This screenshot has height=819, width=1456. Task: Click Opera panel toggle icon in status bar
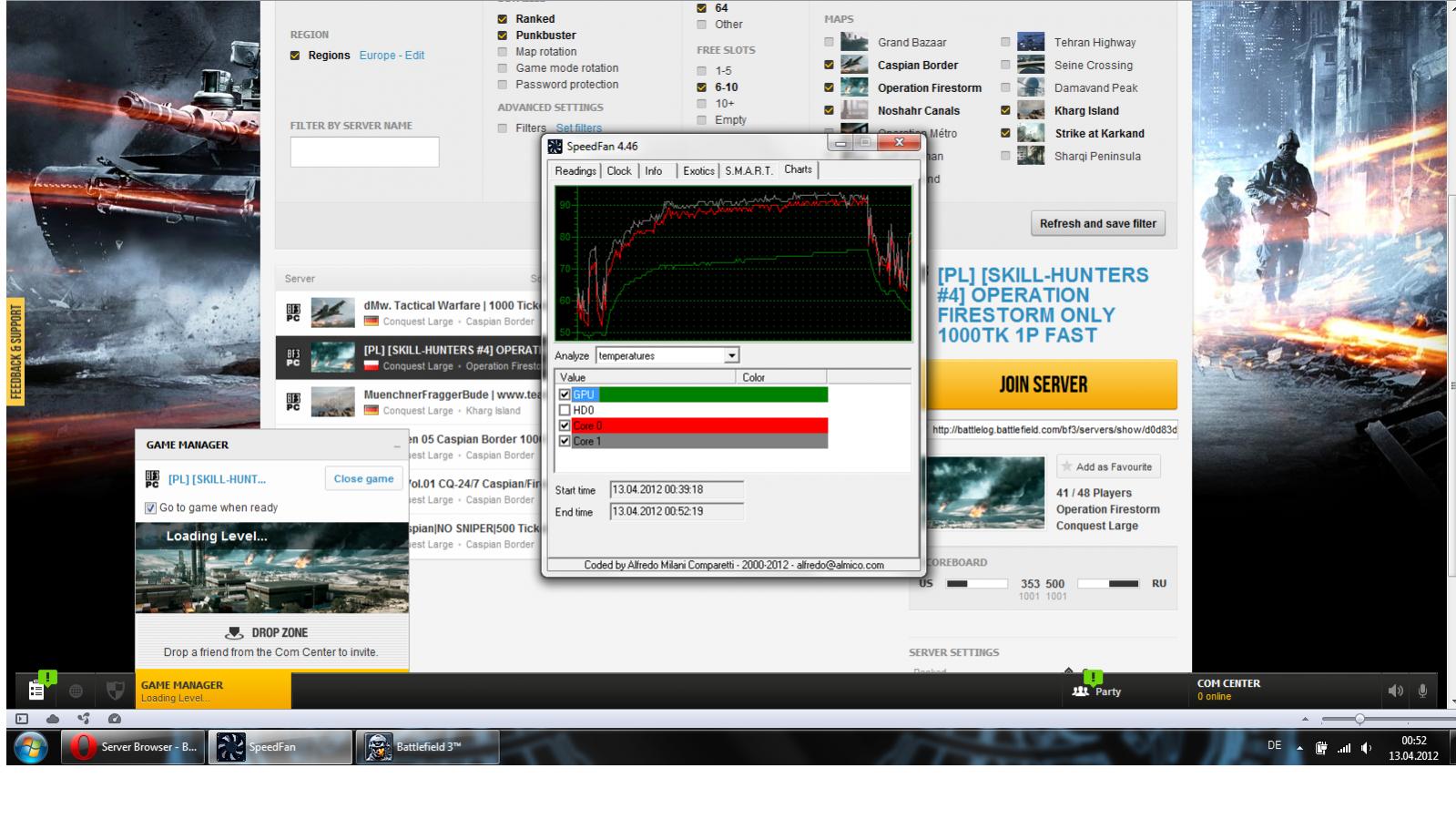point(22,719)
